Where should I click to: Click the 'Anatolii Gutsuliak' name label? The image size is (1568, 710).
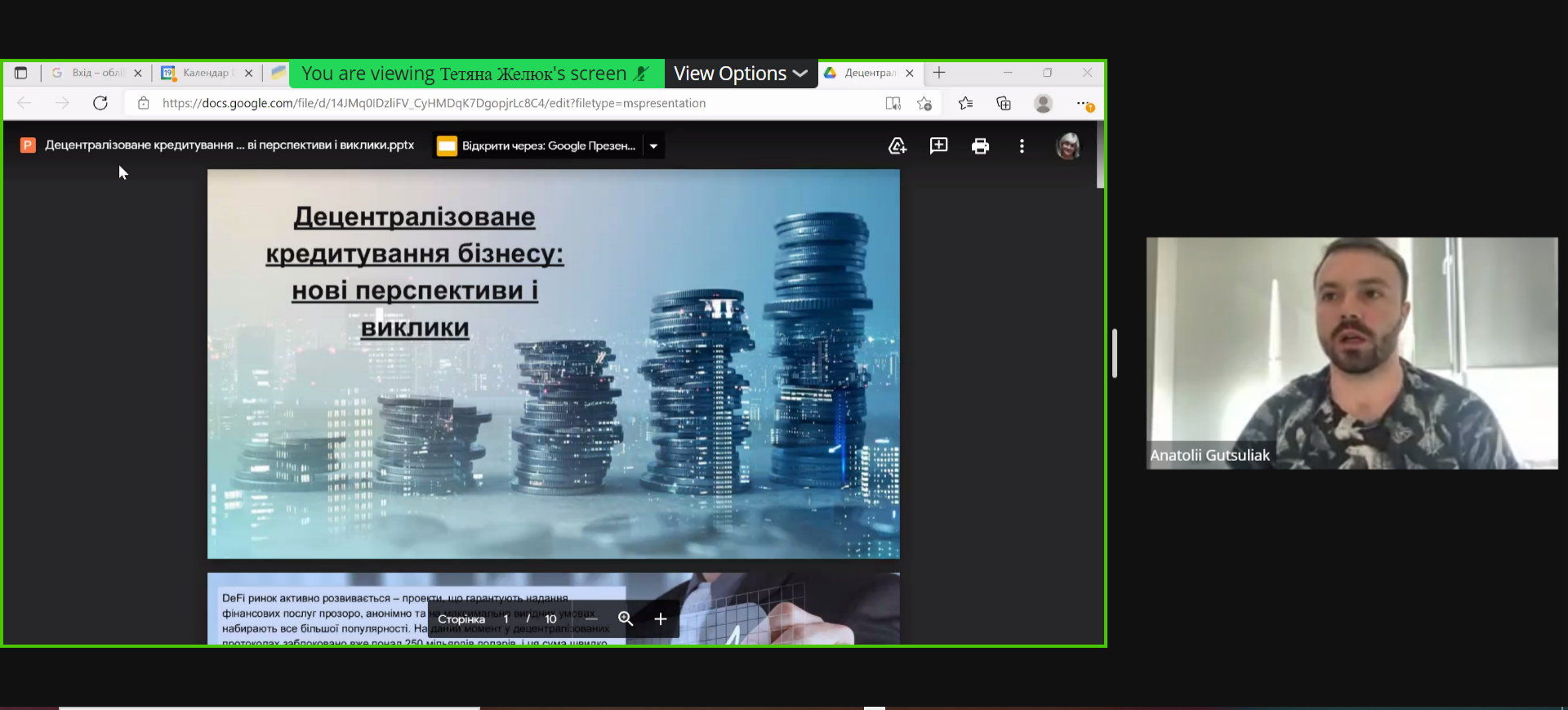click(x=1209, y=456)
